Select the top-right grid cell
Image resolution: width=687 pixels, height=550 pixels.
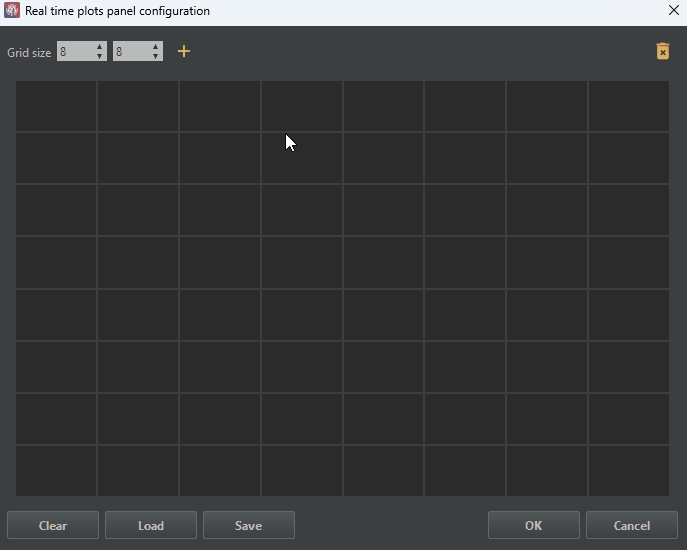coord(628,106)
